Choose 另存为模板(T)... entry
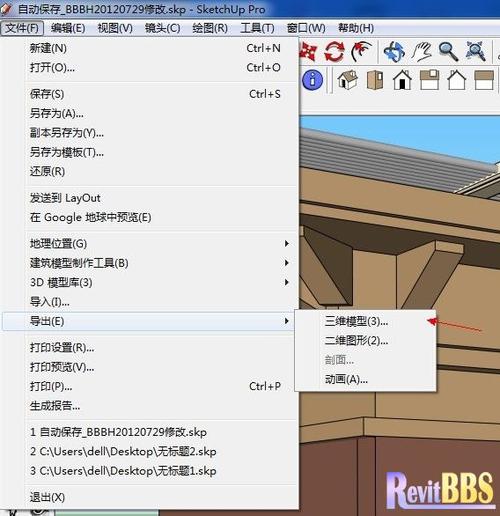The height and width of the screenshot is (516, 500). click(150, 152)
